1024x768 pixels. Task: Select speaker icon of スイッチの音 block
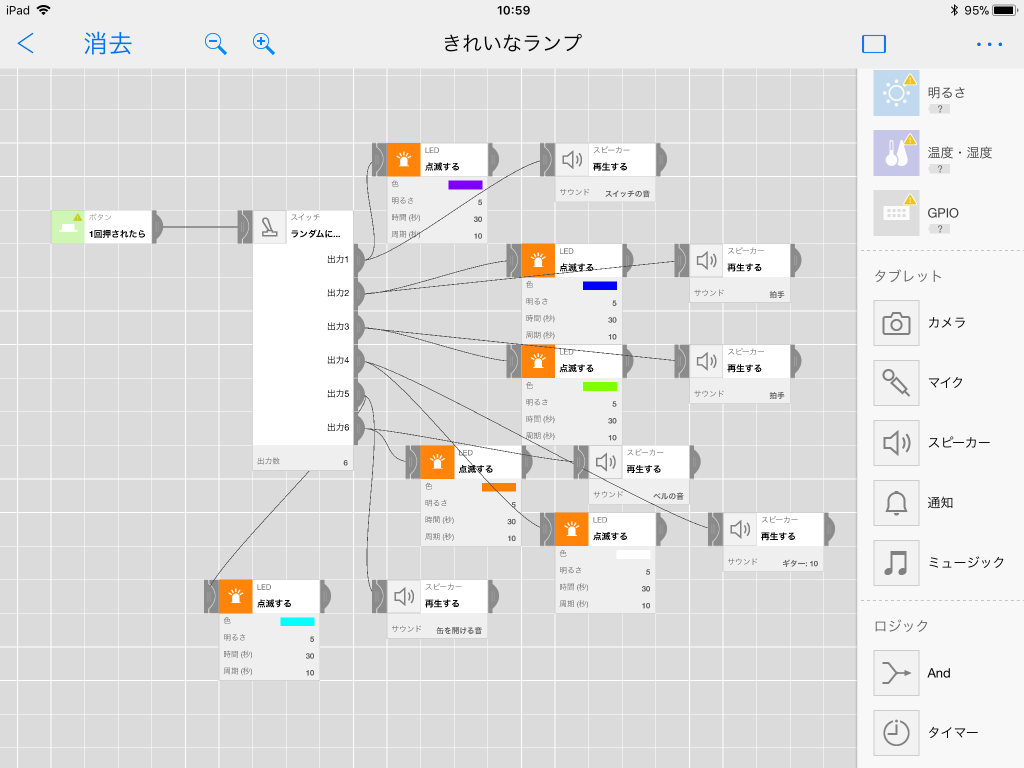click(x=572, y=159)
